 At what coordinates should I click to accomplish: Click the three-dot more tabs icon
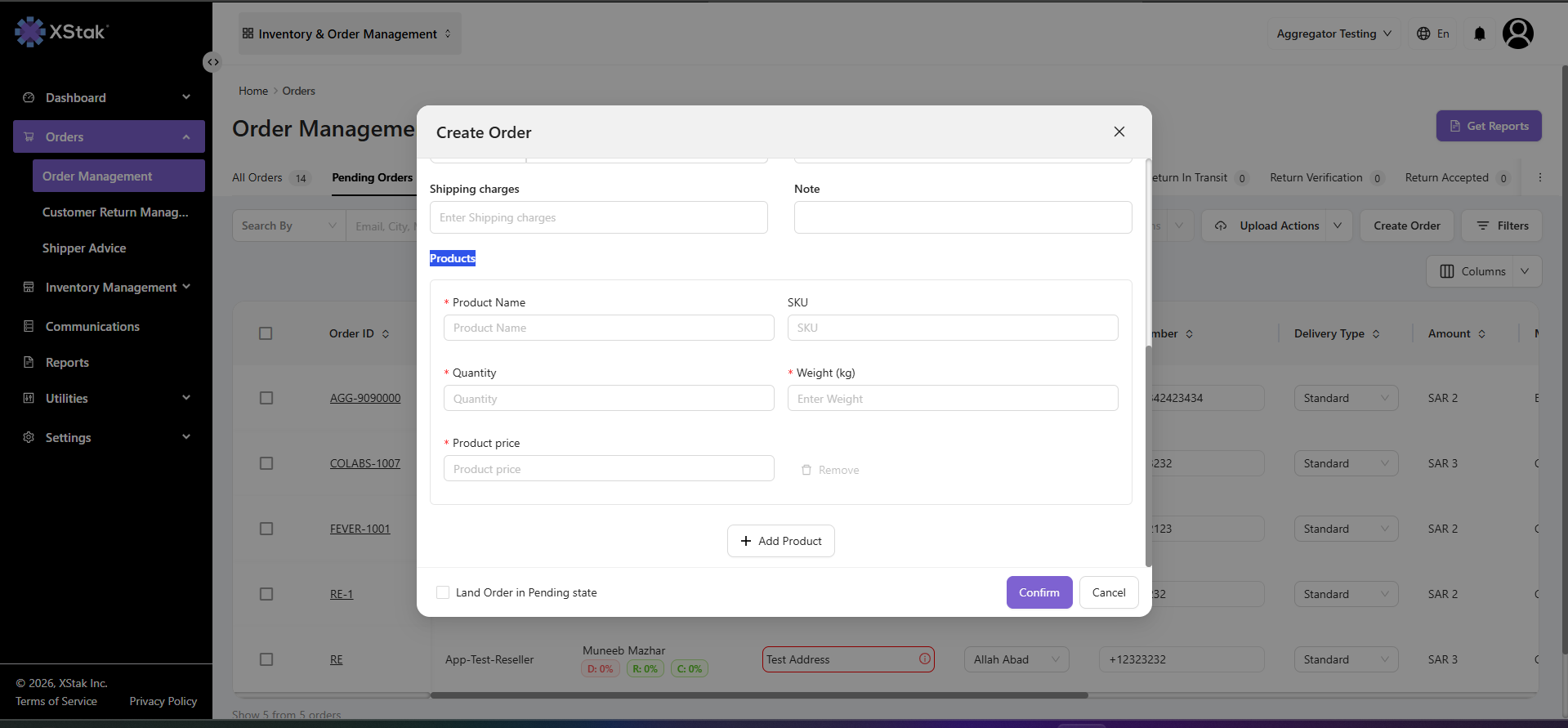[1540, 177]
